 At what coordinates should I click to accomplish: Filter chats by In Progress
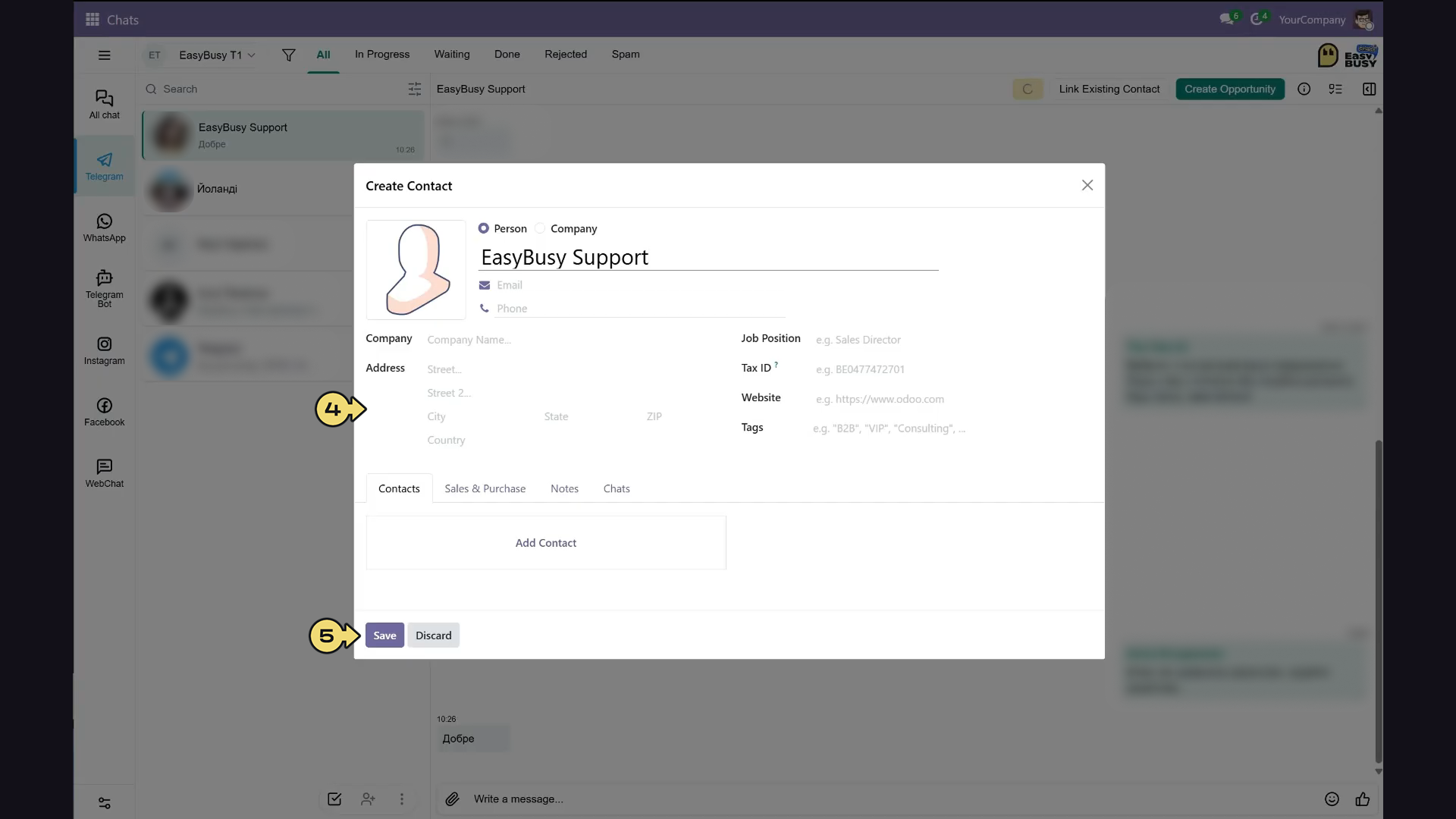click(x=382, y=55)
